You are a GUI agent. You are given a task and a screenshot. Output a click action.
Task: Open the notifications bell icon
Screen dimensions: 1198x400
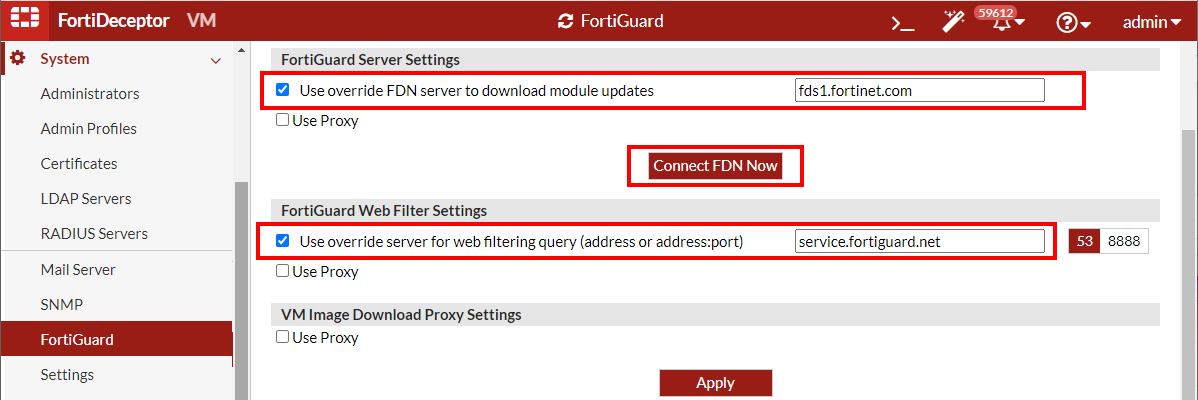tap(1003, 23)
